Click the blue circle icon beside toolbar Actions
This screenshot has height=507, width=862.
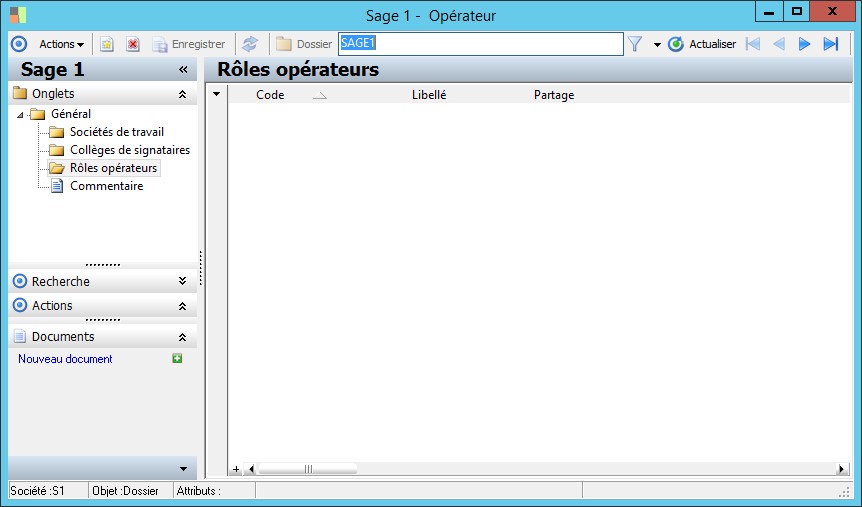pos(19,44)
